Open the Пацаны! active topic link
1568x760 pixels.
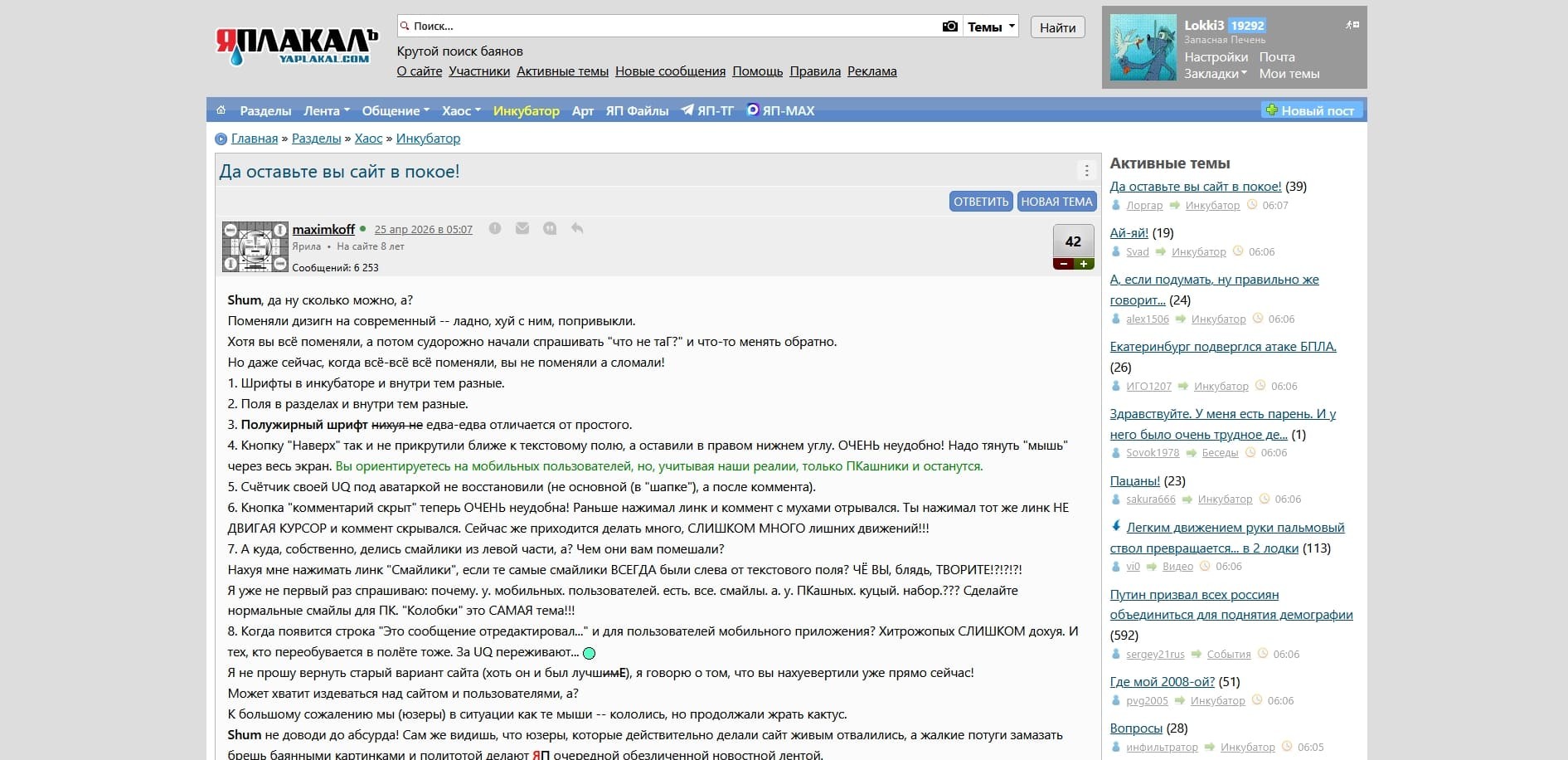(x=1134, y=481)
